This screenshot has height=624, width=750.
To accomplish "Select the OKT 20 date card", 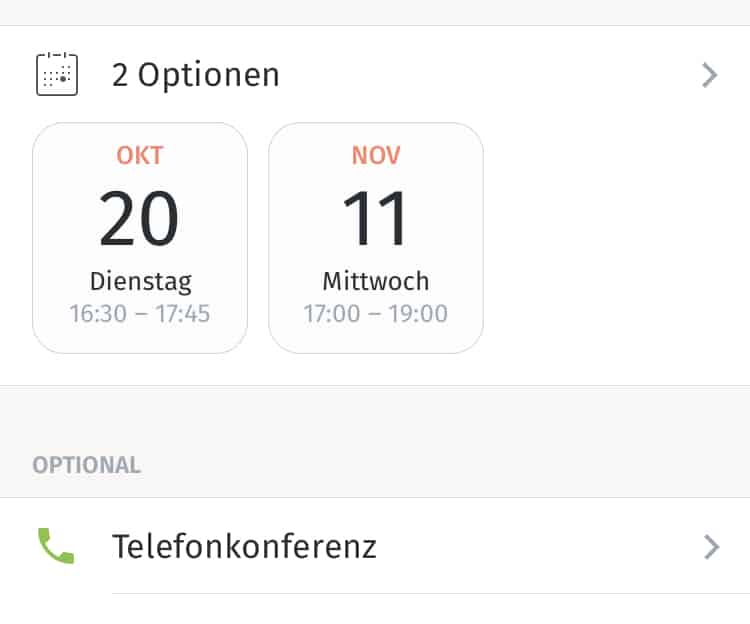I will [140, 238].
